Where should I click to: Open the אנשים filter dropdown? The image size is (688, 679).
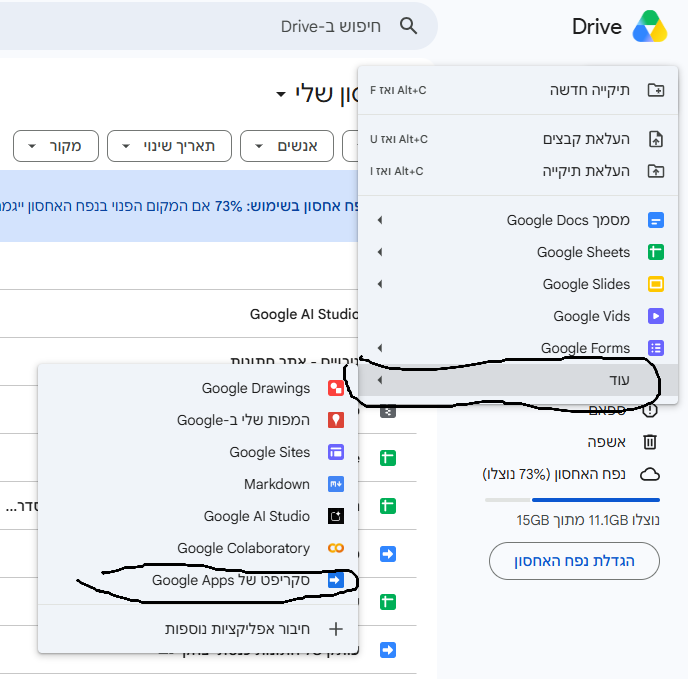pyautogui.click(x=287, y=146)
